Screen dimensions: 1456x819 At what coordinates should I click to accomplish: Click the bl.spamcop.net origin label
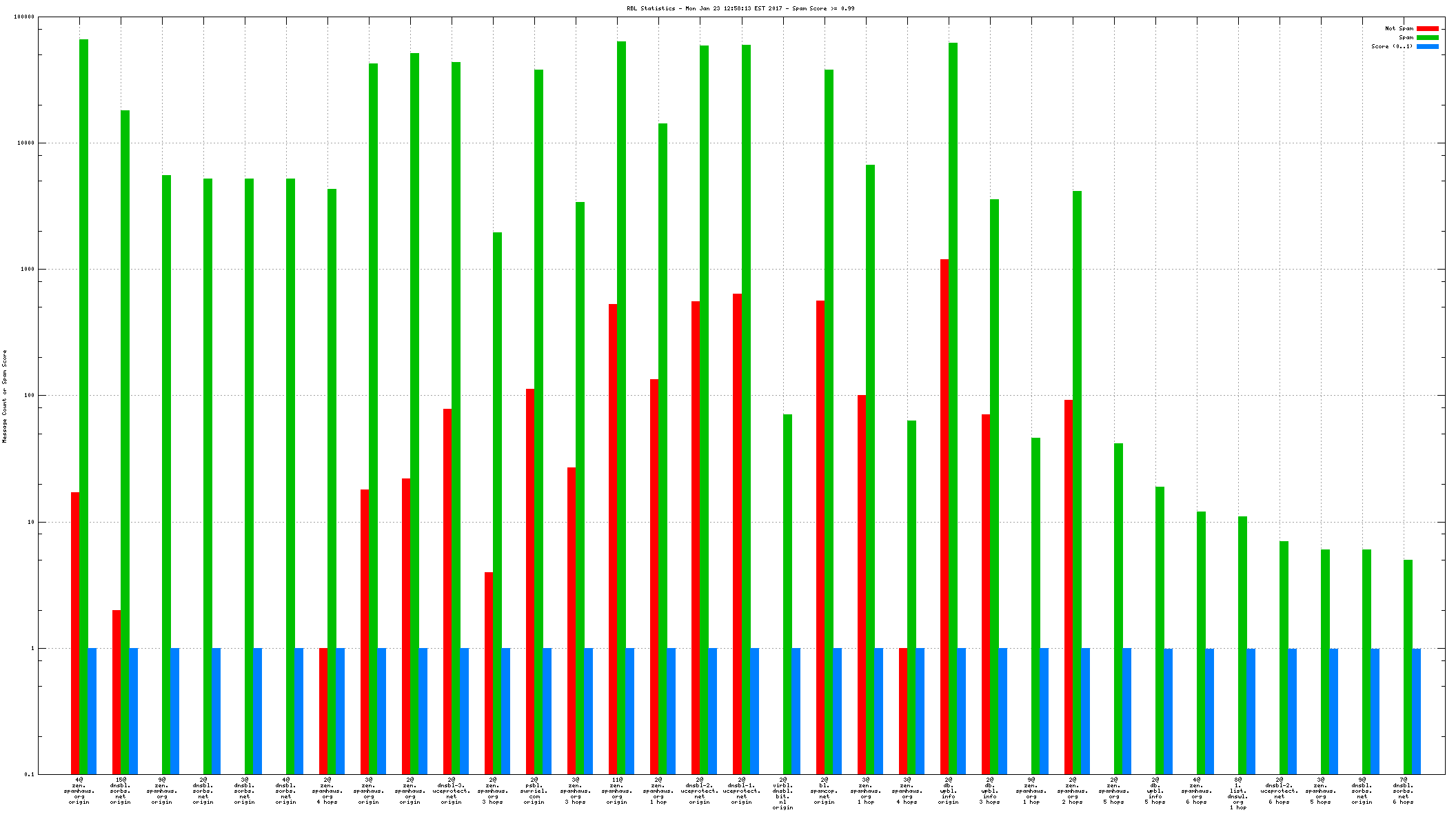pyautogui.click(x=824, y=791)
